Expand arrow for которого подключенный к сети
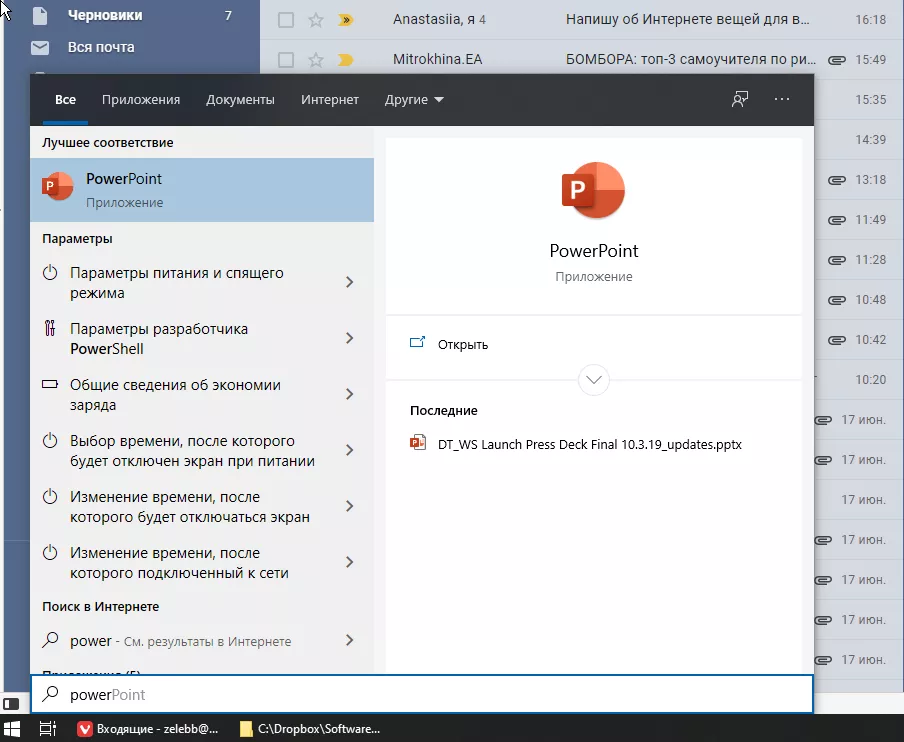This screenshot has width=904, height=742. tap(349, 562)
